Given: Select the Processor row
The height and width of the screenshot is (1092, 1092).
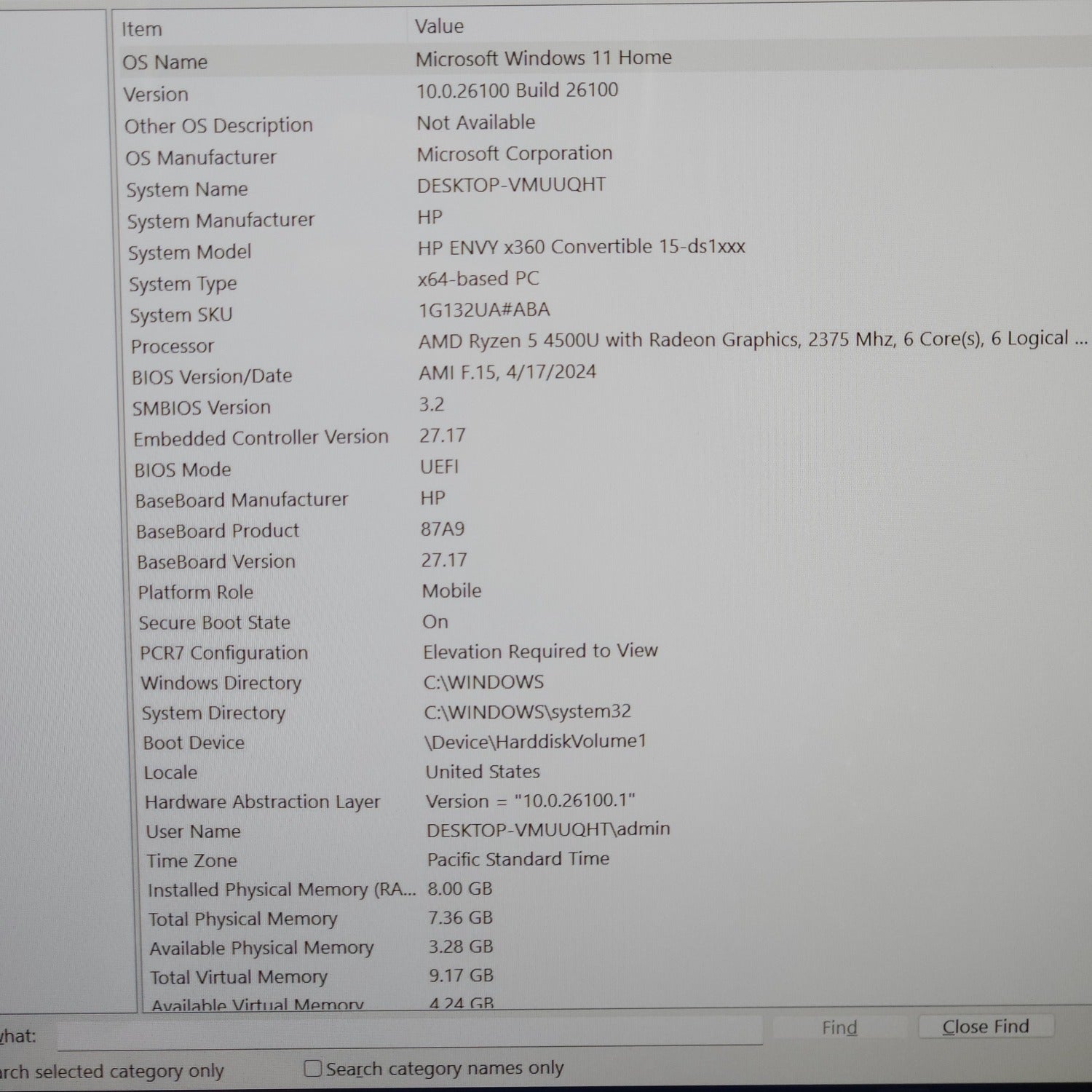Looking at the screenshot, I should click(x=173, y=347).
